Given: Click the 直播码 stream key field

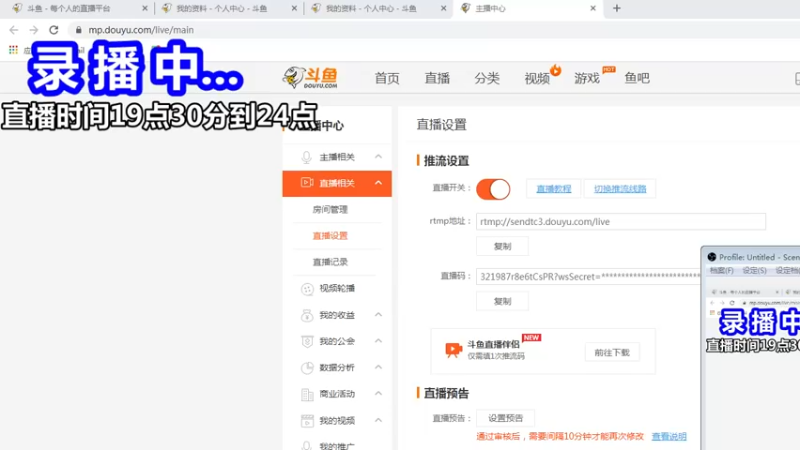Looking at the screenshot, I should click(588, 277).
